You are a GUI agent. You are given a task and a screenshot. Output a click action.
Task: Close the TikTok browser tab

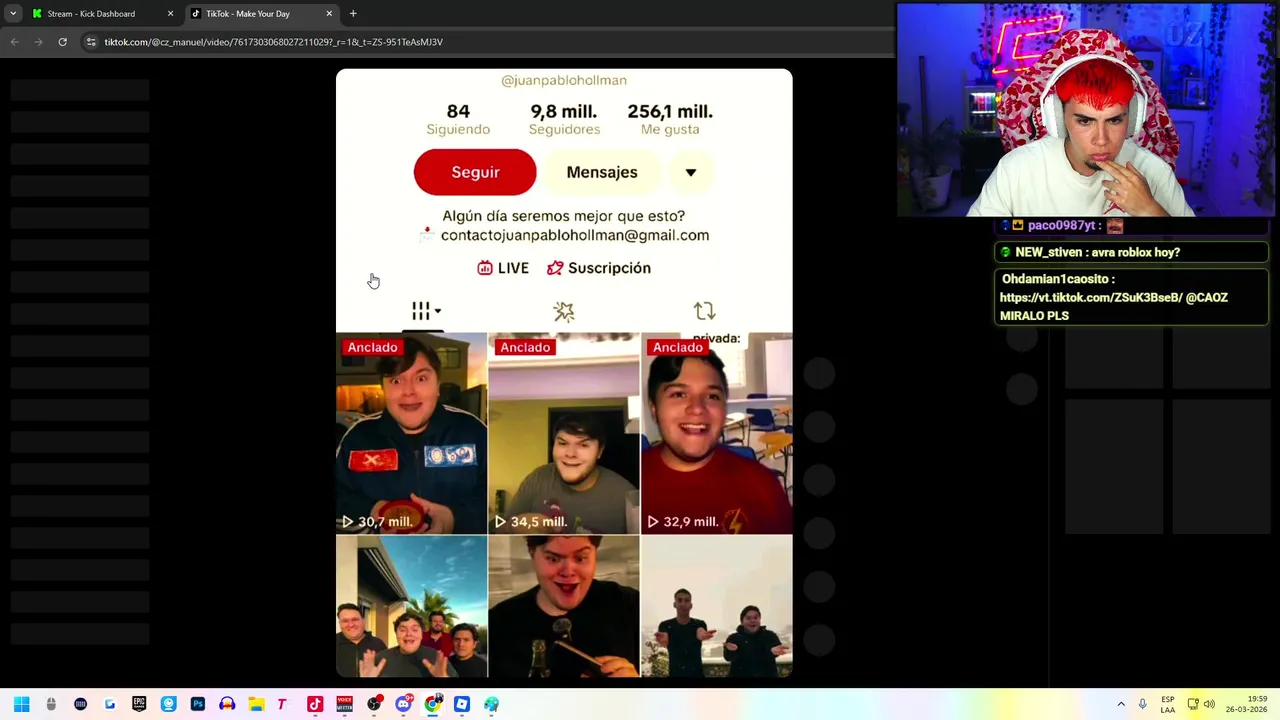329,14
